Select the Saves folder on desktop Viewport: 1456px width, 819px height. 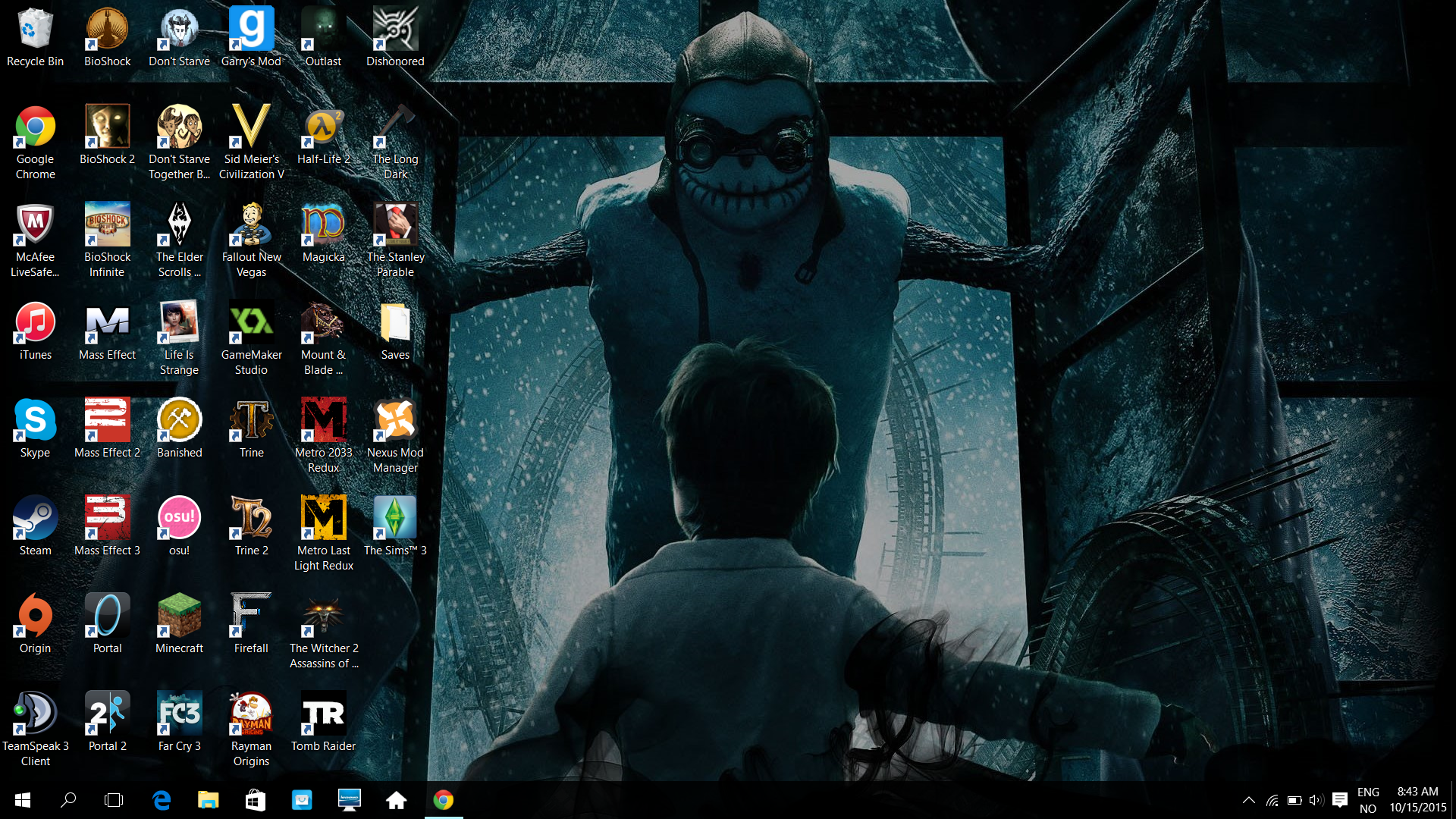(395, 322)
